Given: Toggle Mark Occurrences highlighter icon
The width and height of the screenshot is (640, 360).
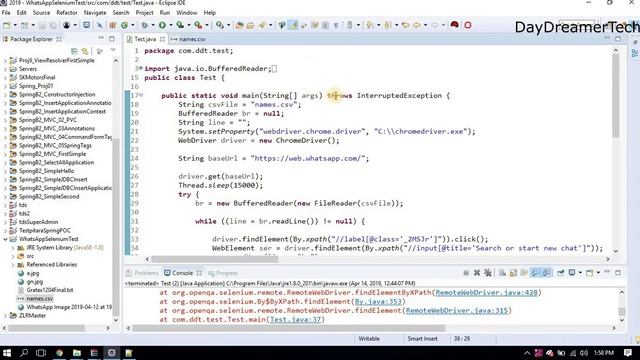Looking at the screenshot, I should pyautogui.click(x=293, y=25).
